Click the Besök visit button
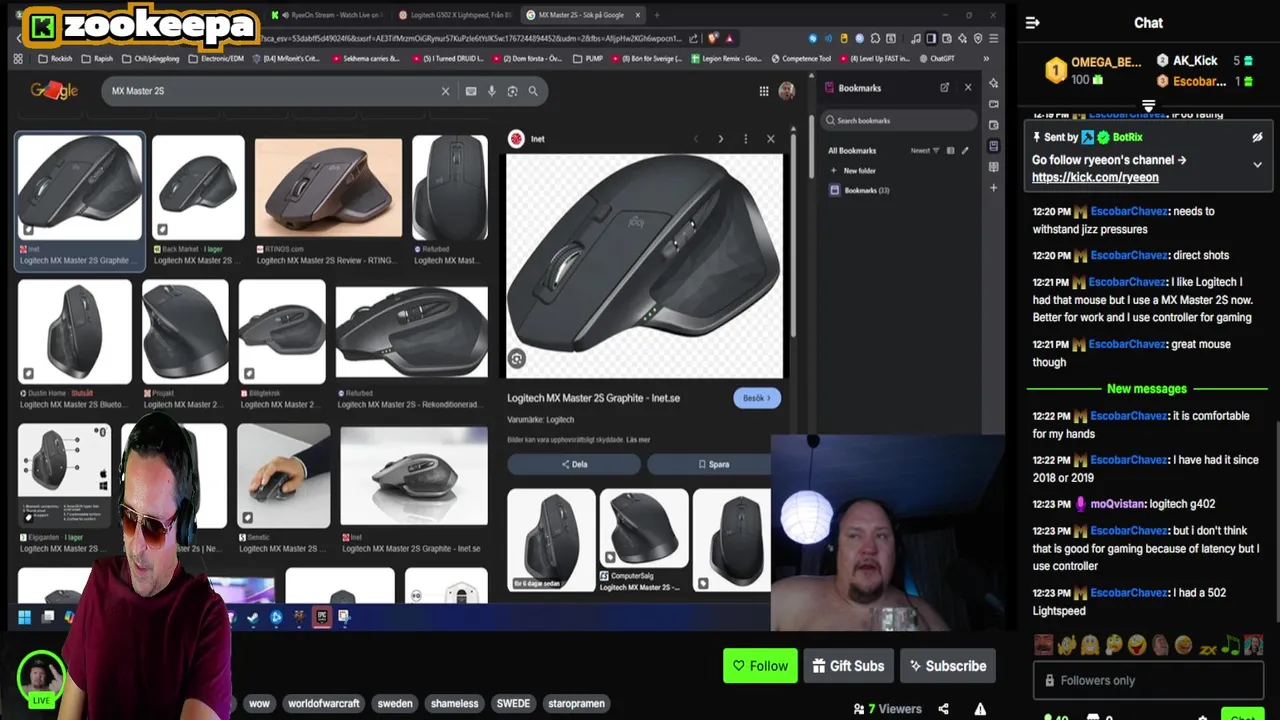Image resolution: width=1280 pixels, height=720 pixels. (x=757, y=398)
